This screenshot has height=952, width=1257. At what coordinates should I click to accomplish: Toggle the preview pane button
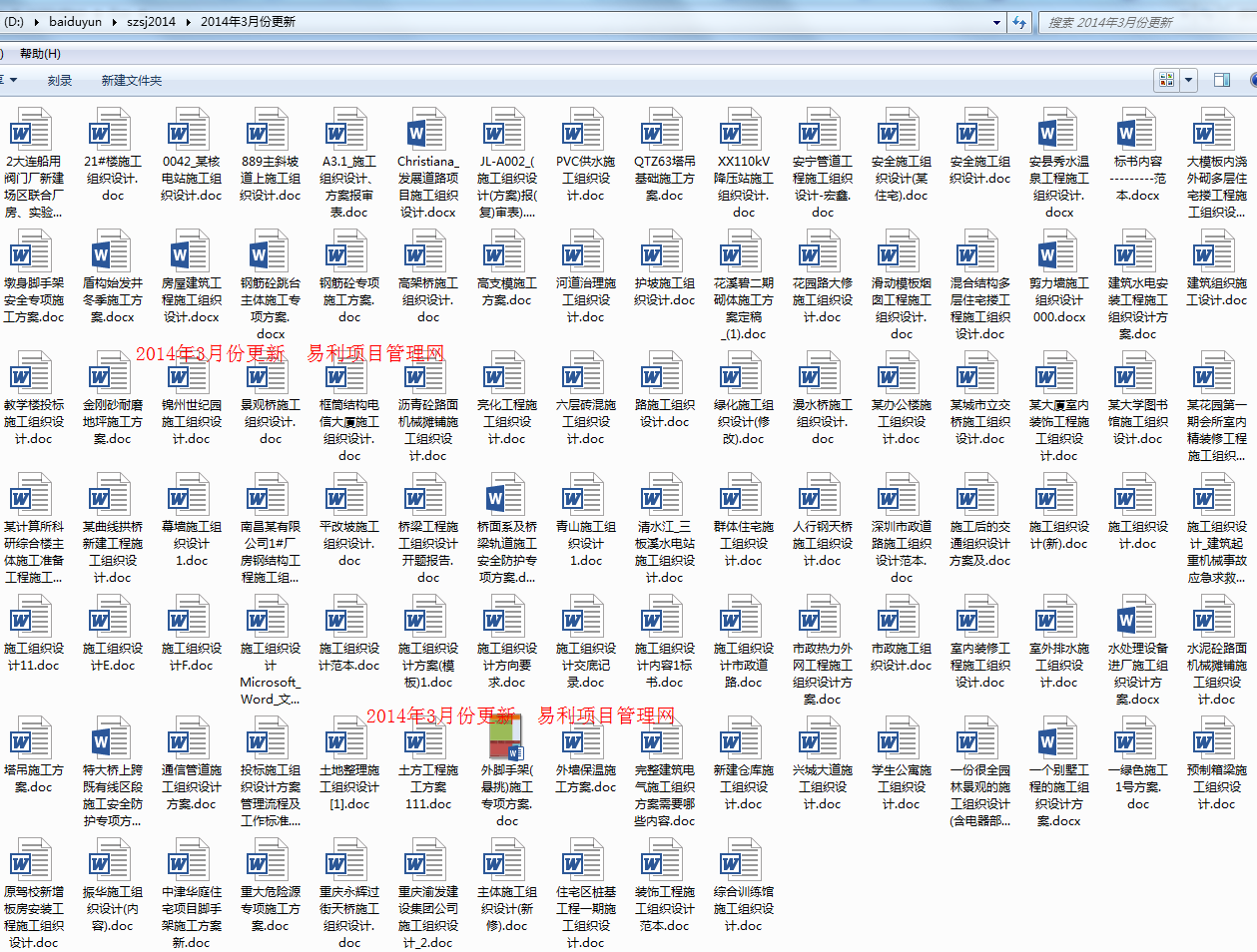click(1221, 80)
